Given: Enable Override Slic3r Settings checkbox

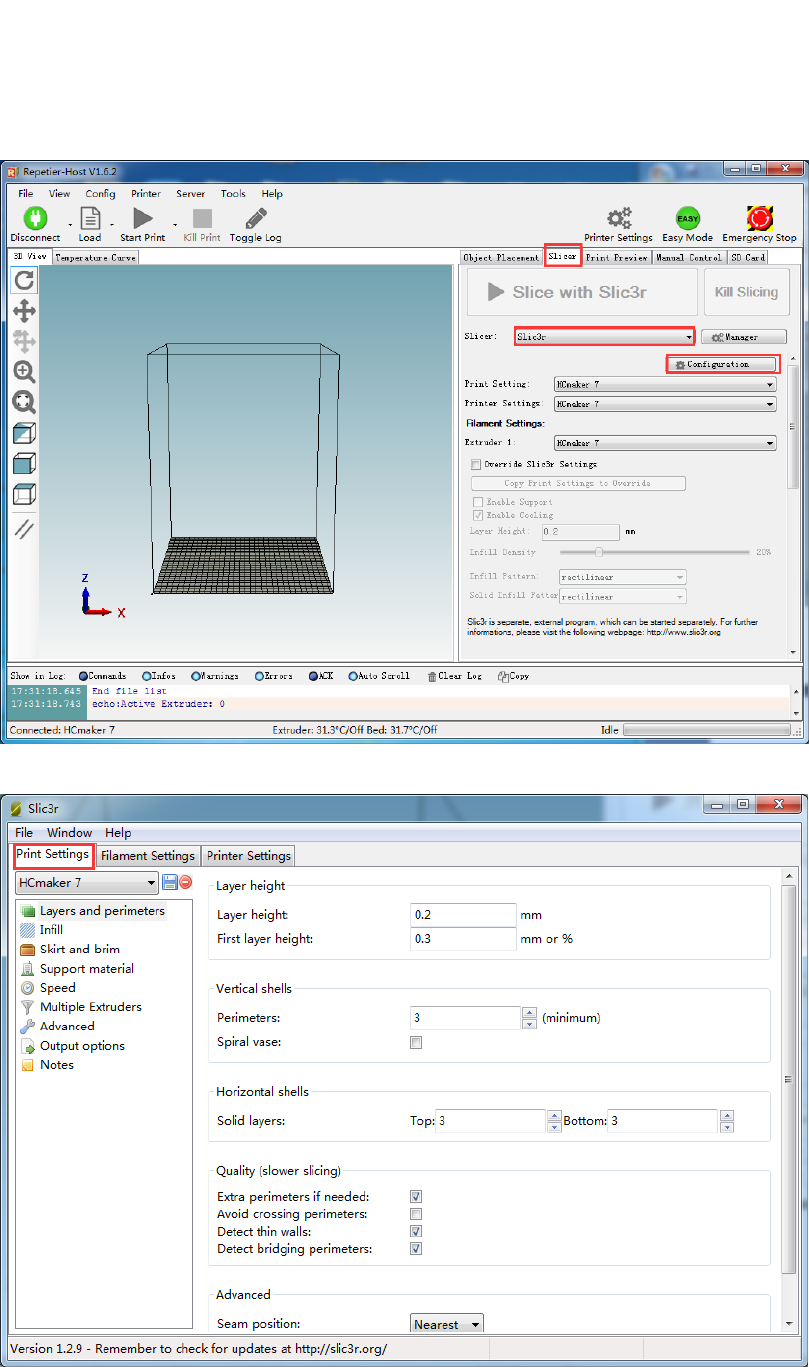Looking at the screenshot, I should 476,464.
